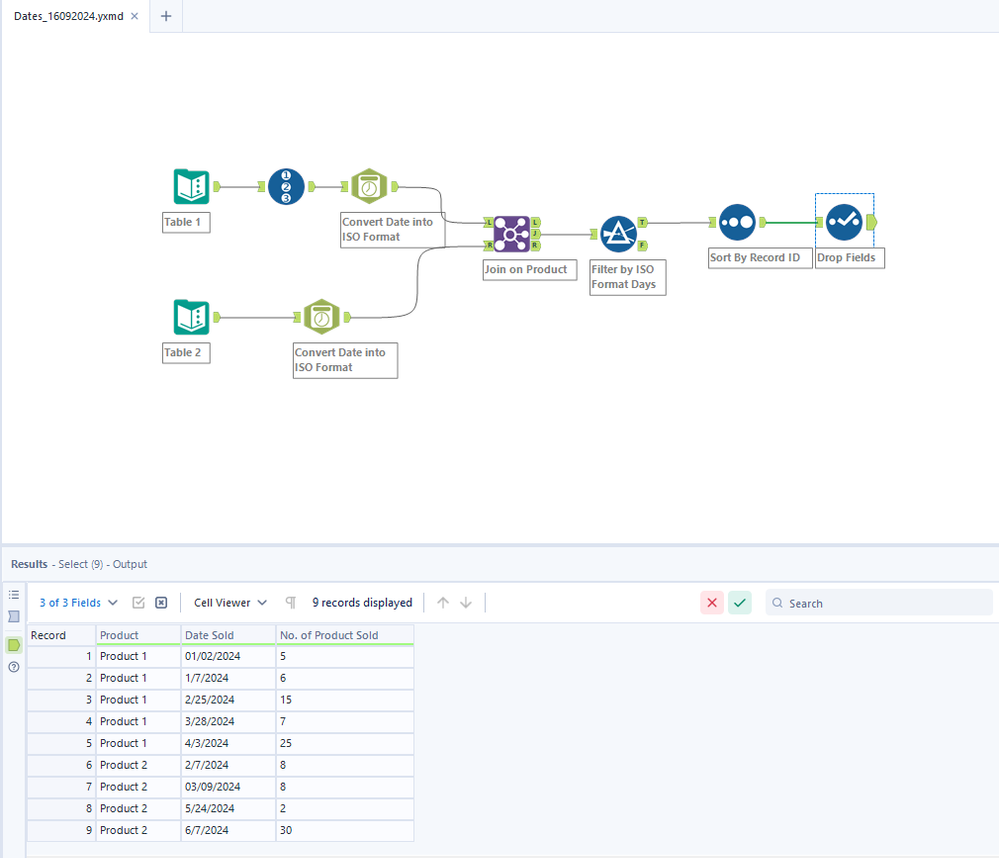Go to next record down arrow
Screen dimensions: 999x858
pos(466,603)
